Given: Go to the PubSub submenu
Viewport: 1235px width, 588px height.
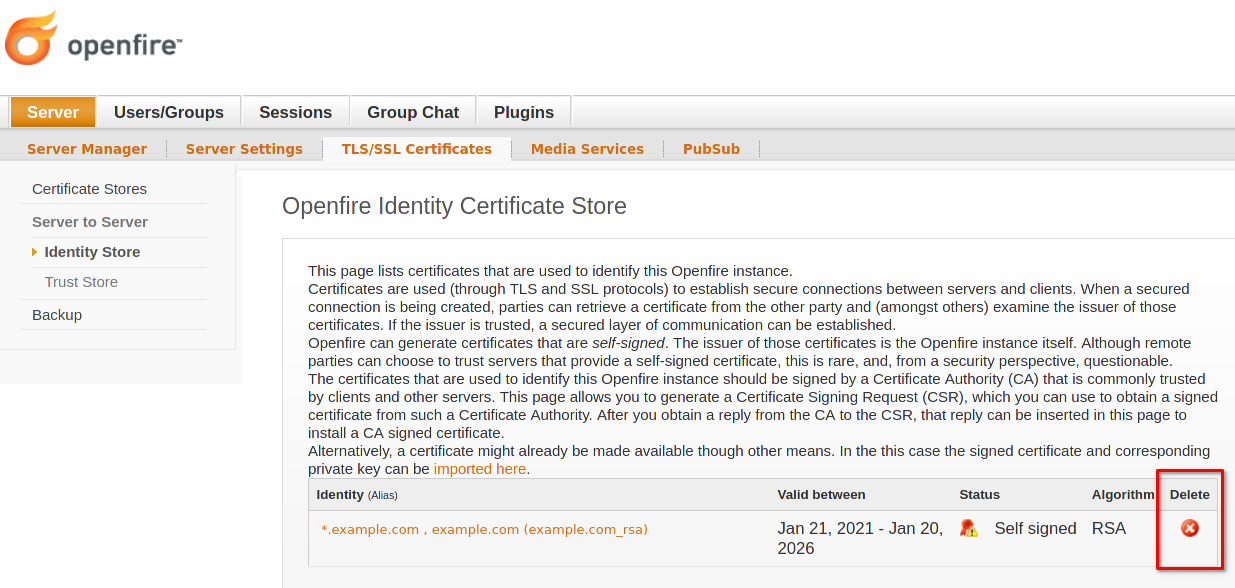Looking at the screenshot, I should pyautogui.click(x=711, y=149).
